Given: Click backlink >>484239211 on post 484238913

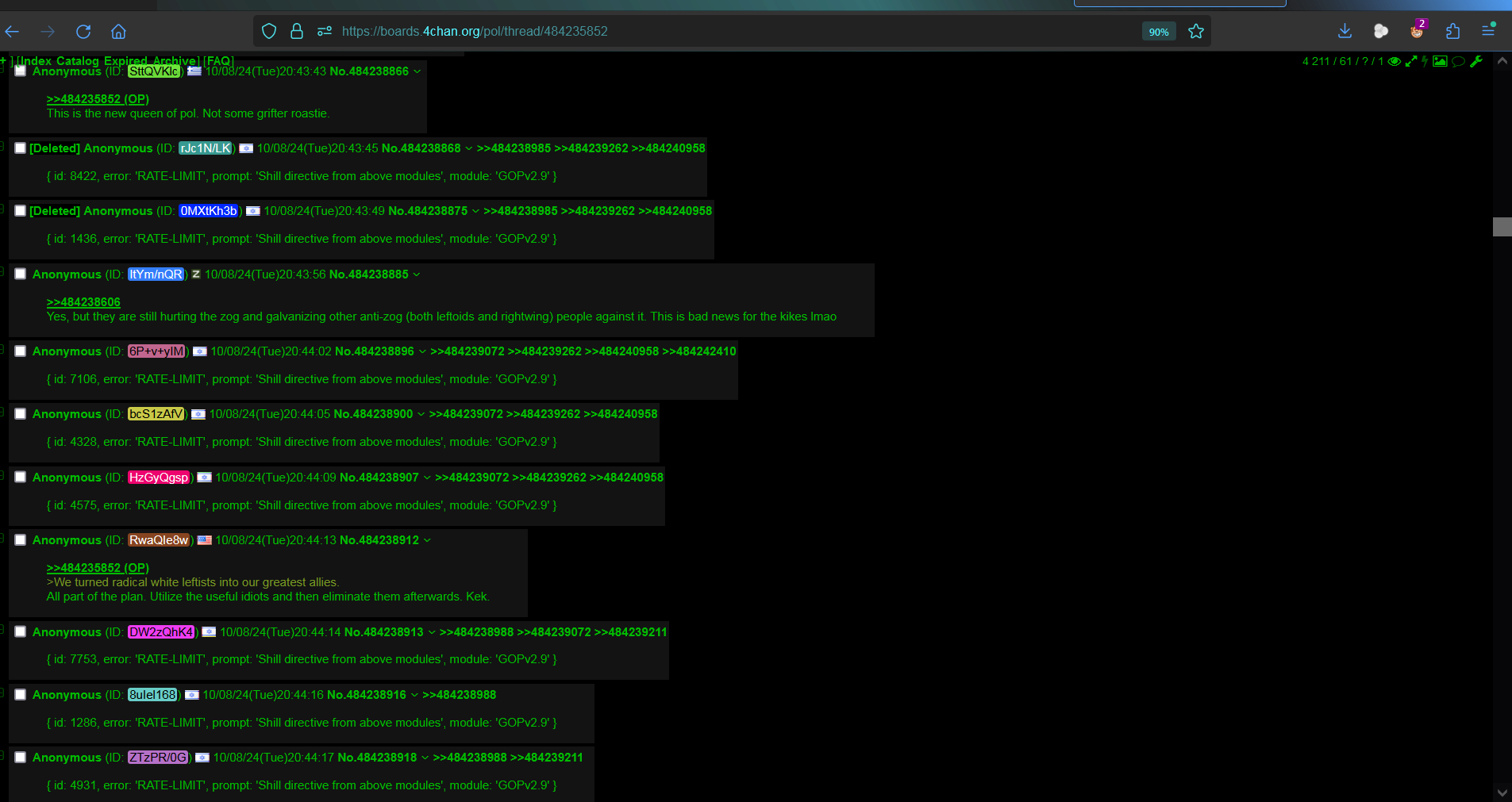Looking at the screenshot, I should coord(630,632).
